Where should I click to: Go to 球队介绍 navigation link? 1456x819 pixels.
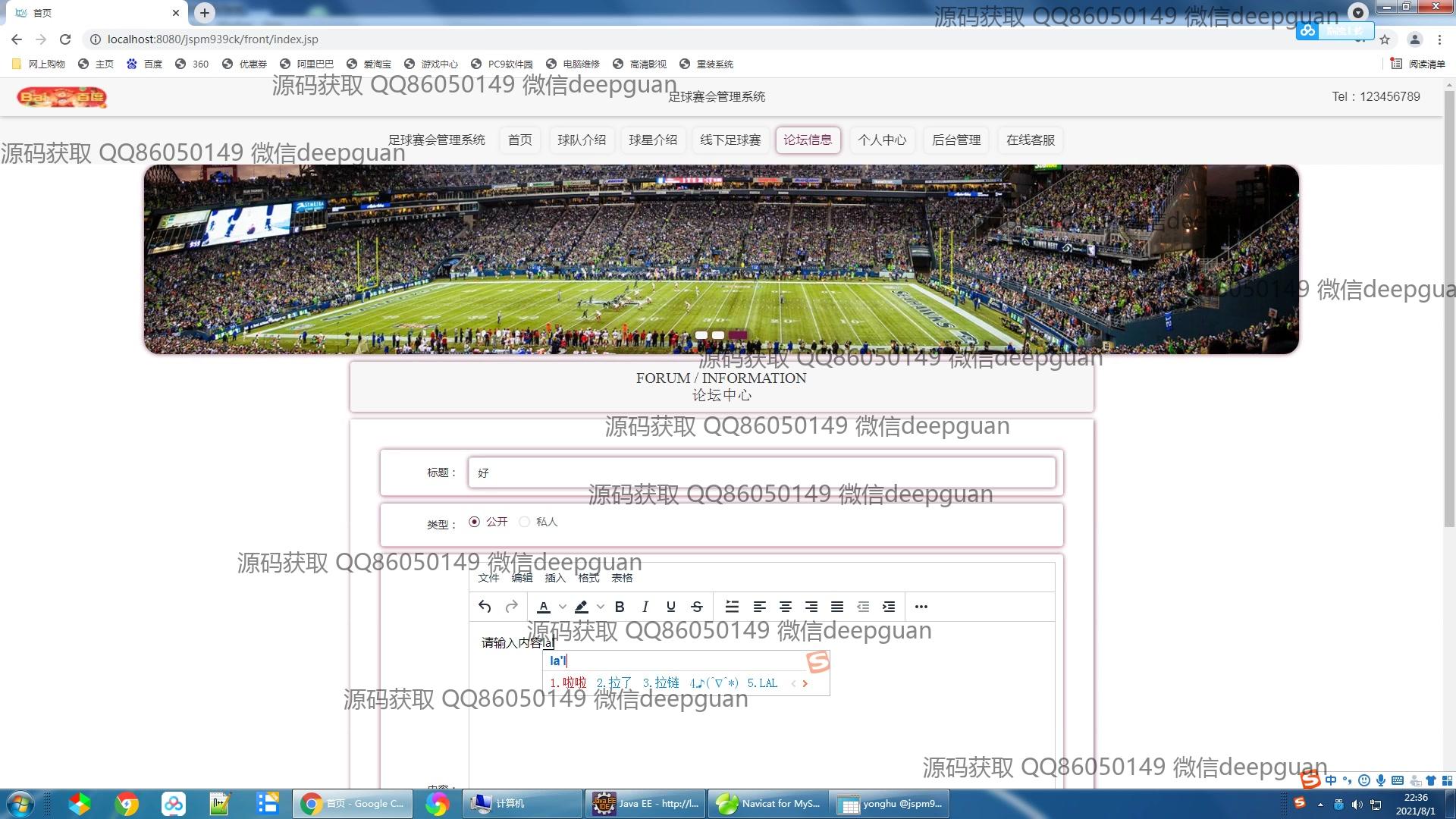582,140
